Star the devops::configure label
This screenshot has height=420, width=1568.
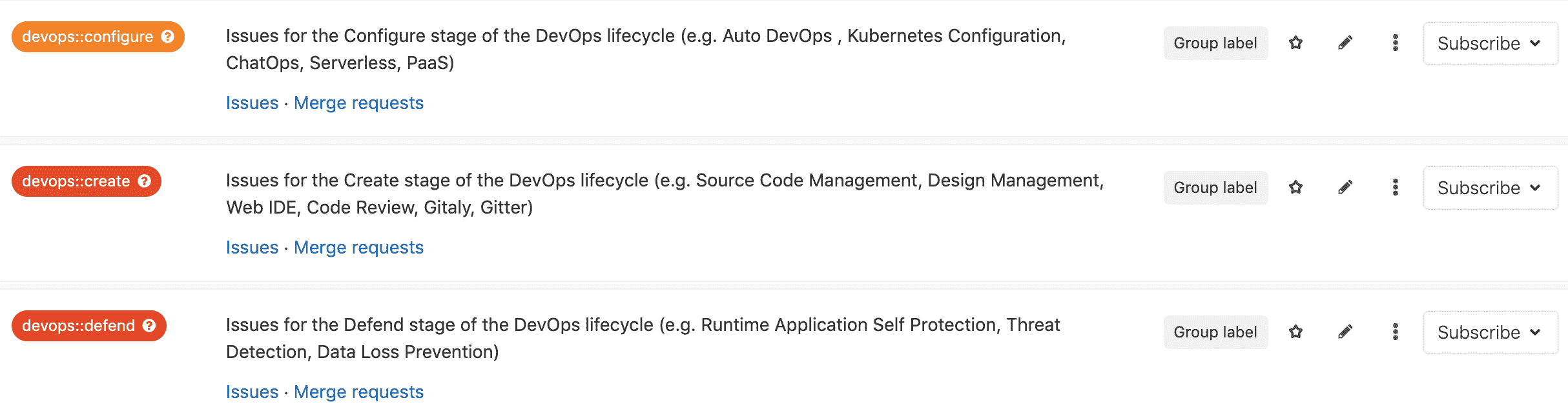point(1295,43)
